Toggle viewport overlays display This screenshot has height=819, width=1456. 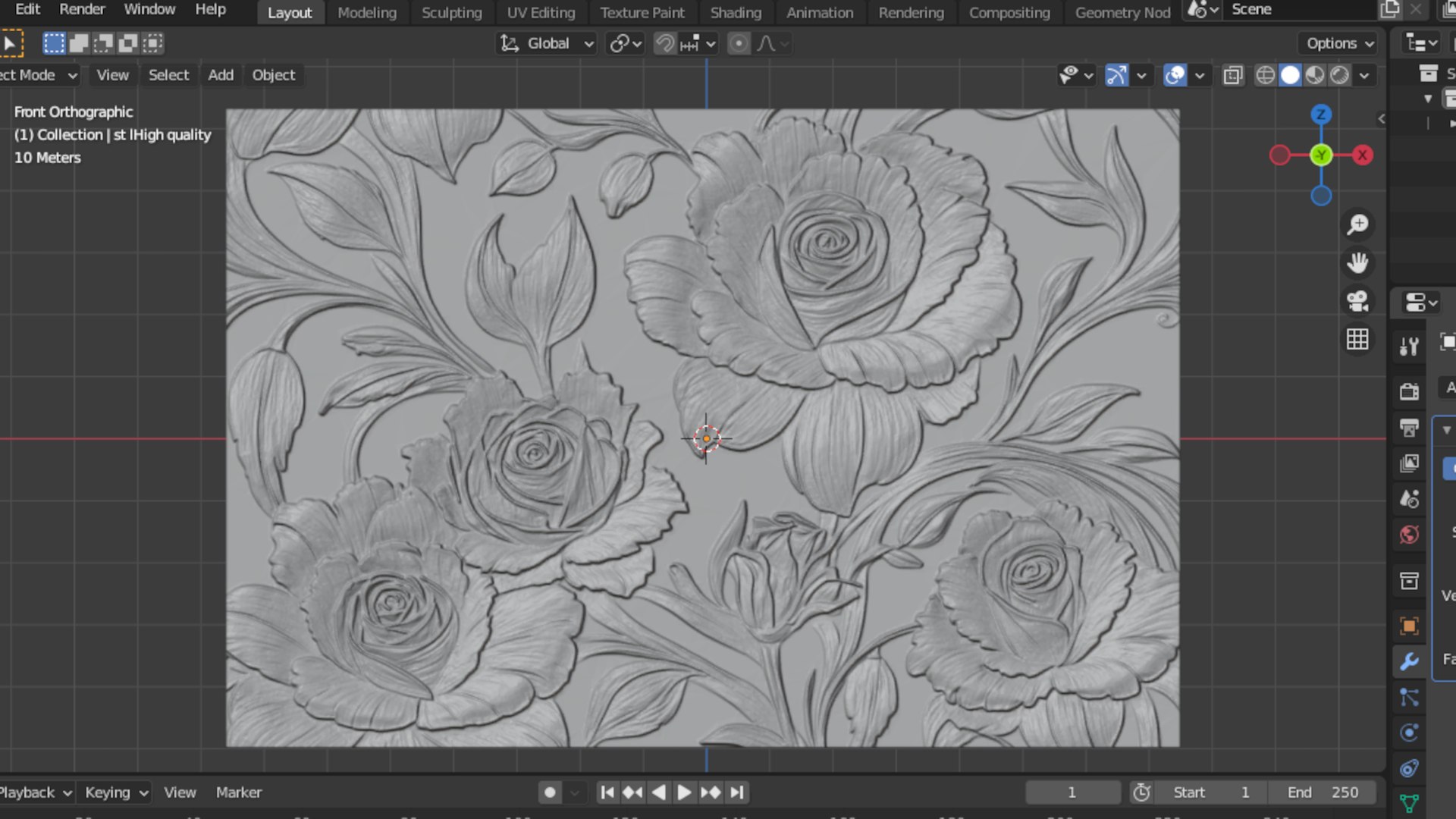point(1175,75)
